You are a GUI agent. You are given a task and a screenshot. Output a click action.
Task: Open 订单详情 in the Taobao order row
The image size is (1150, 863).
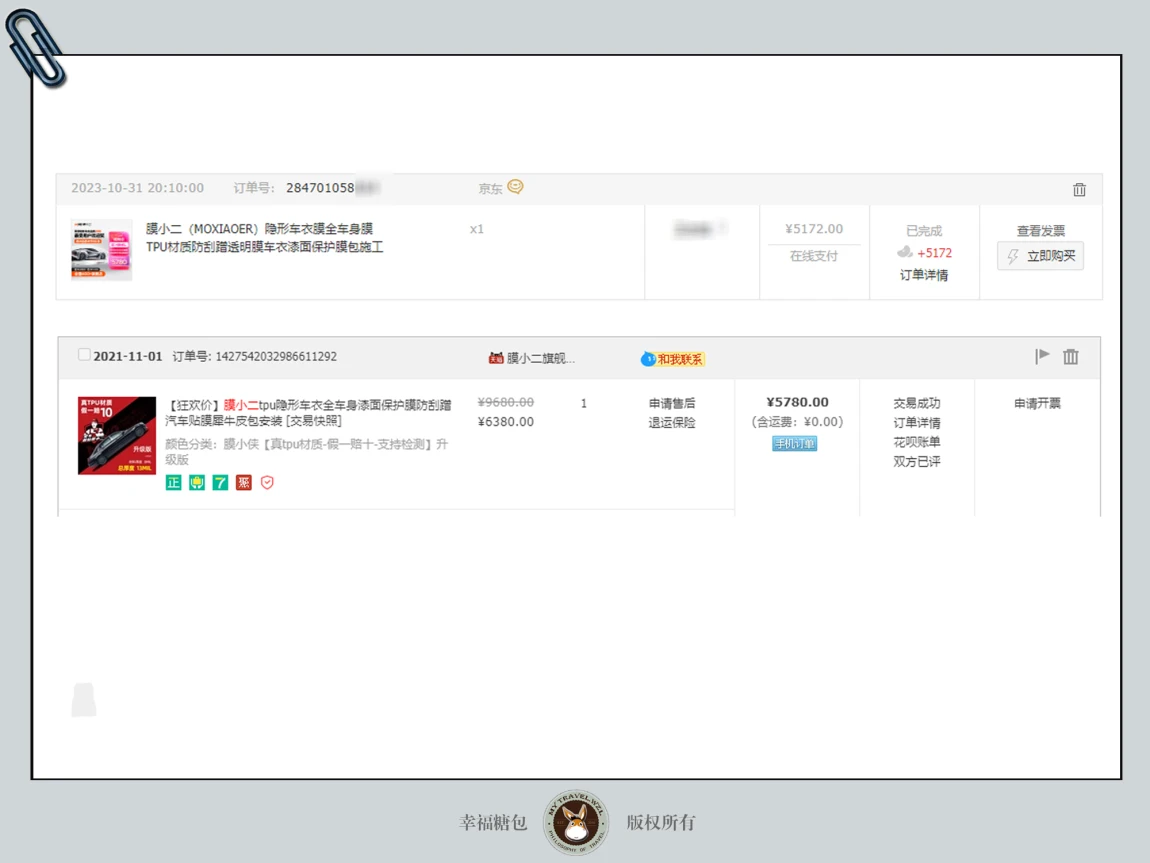tap(917, 422)
